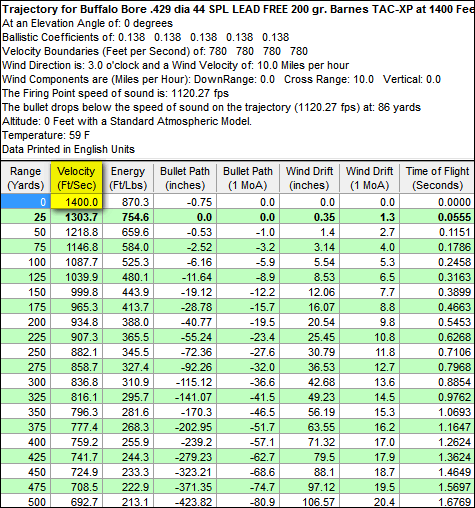475x508 pixels.
Task: Click velocity value 1303.7
Action: [x=76, y=217]
